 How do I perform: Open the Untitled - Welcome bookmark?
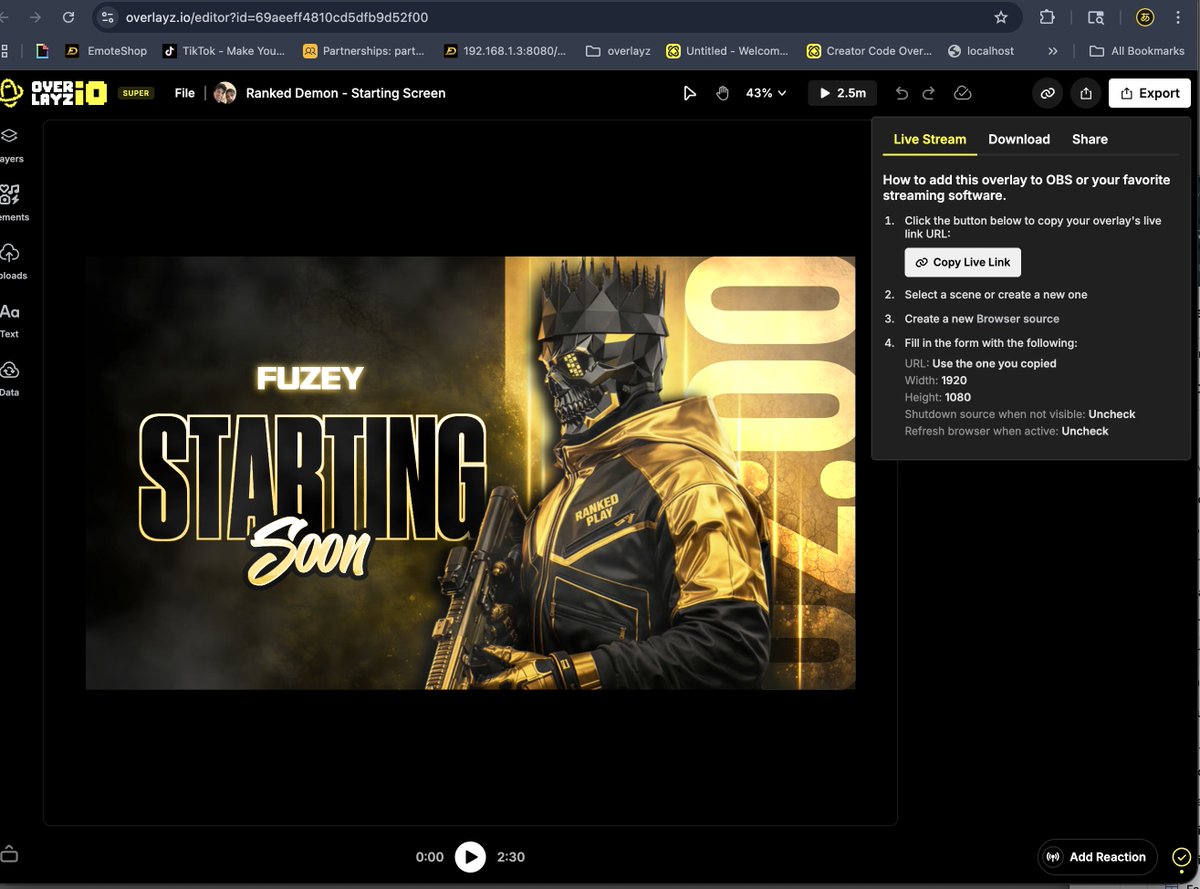point(728,51)
